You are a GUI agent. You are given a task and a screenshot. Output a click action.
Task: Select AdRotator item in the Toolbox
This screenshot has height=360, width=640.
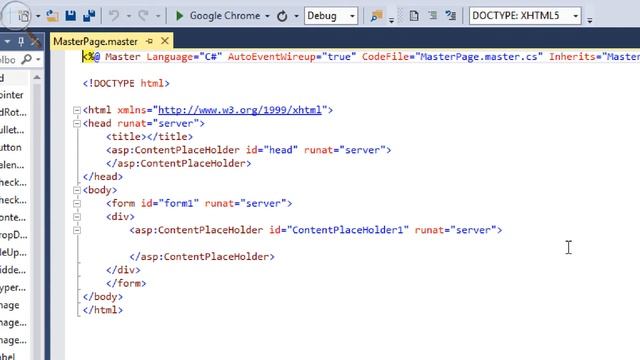[13, 112]
